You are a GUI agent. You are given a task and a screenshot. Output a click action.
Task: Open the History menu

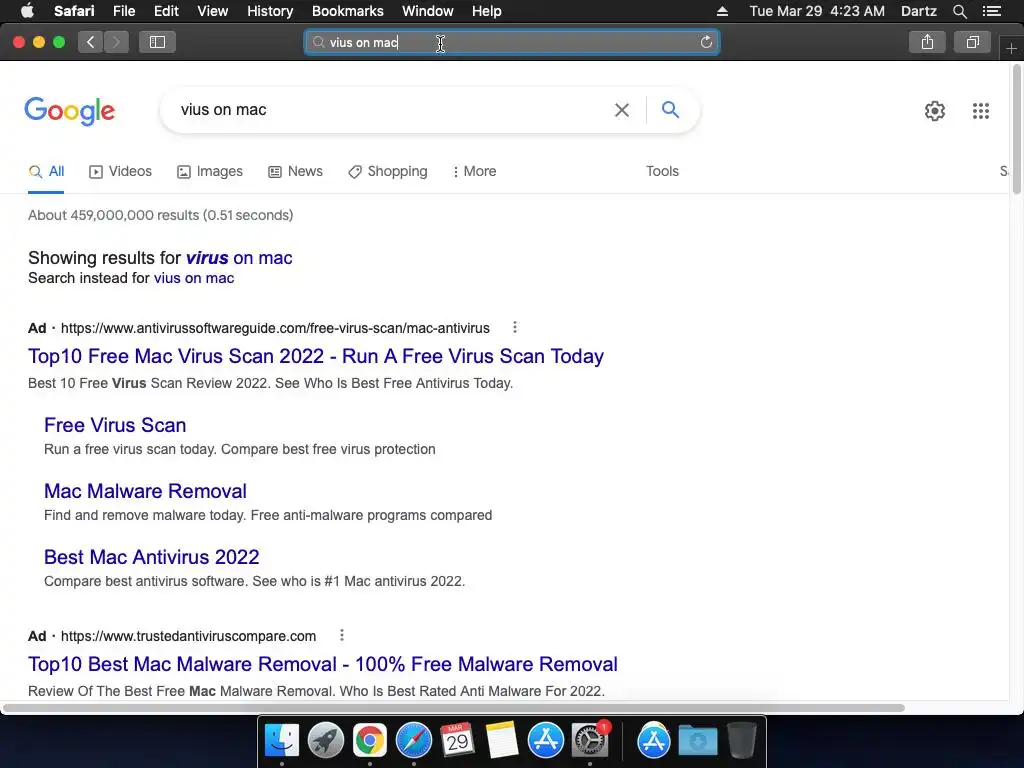click(270, 11)
